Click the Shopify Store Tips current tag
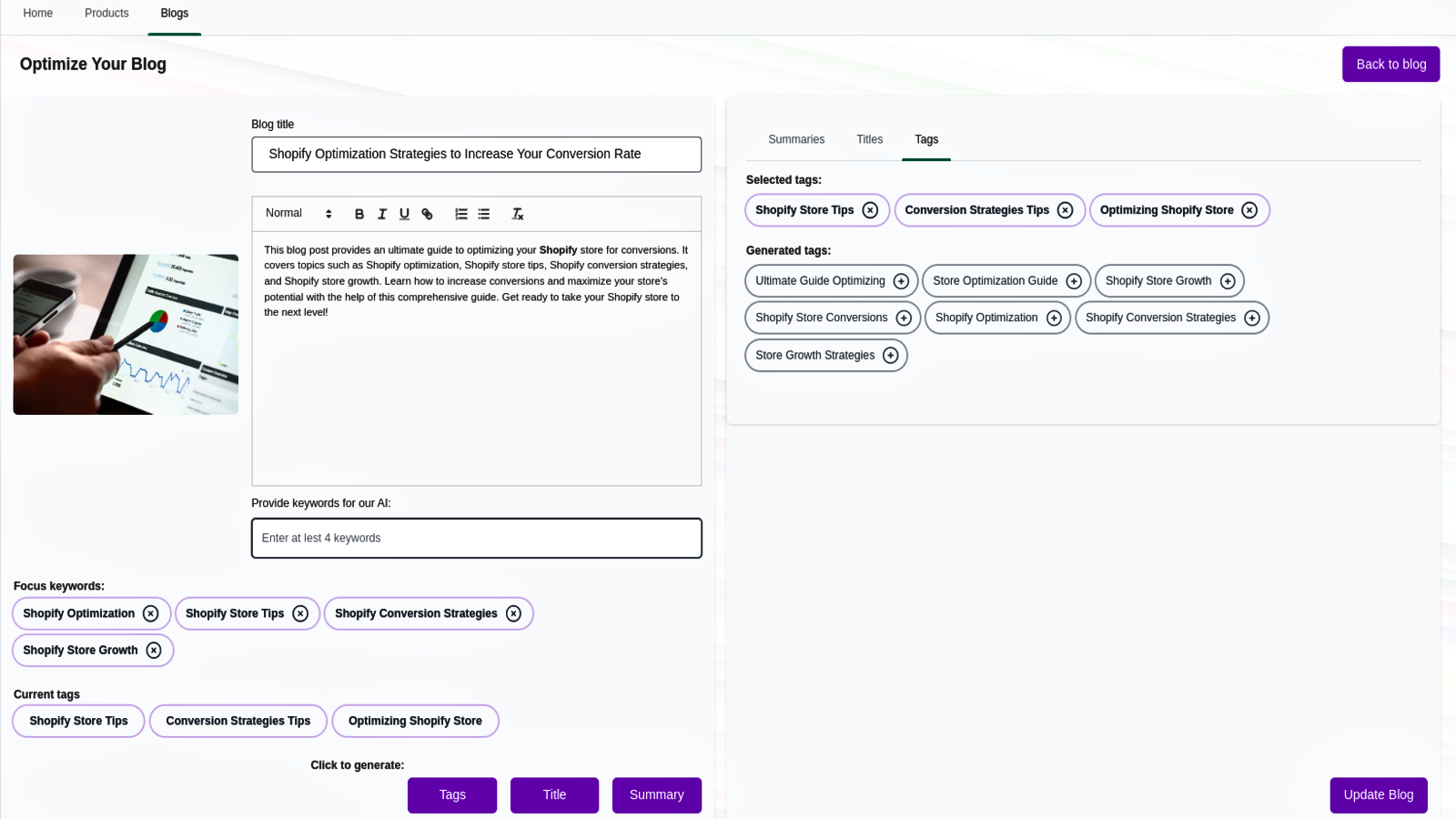Screen dimensions: 1456x819 (x=78, y=721)
